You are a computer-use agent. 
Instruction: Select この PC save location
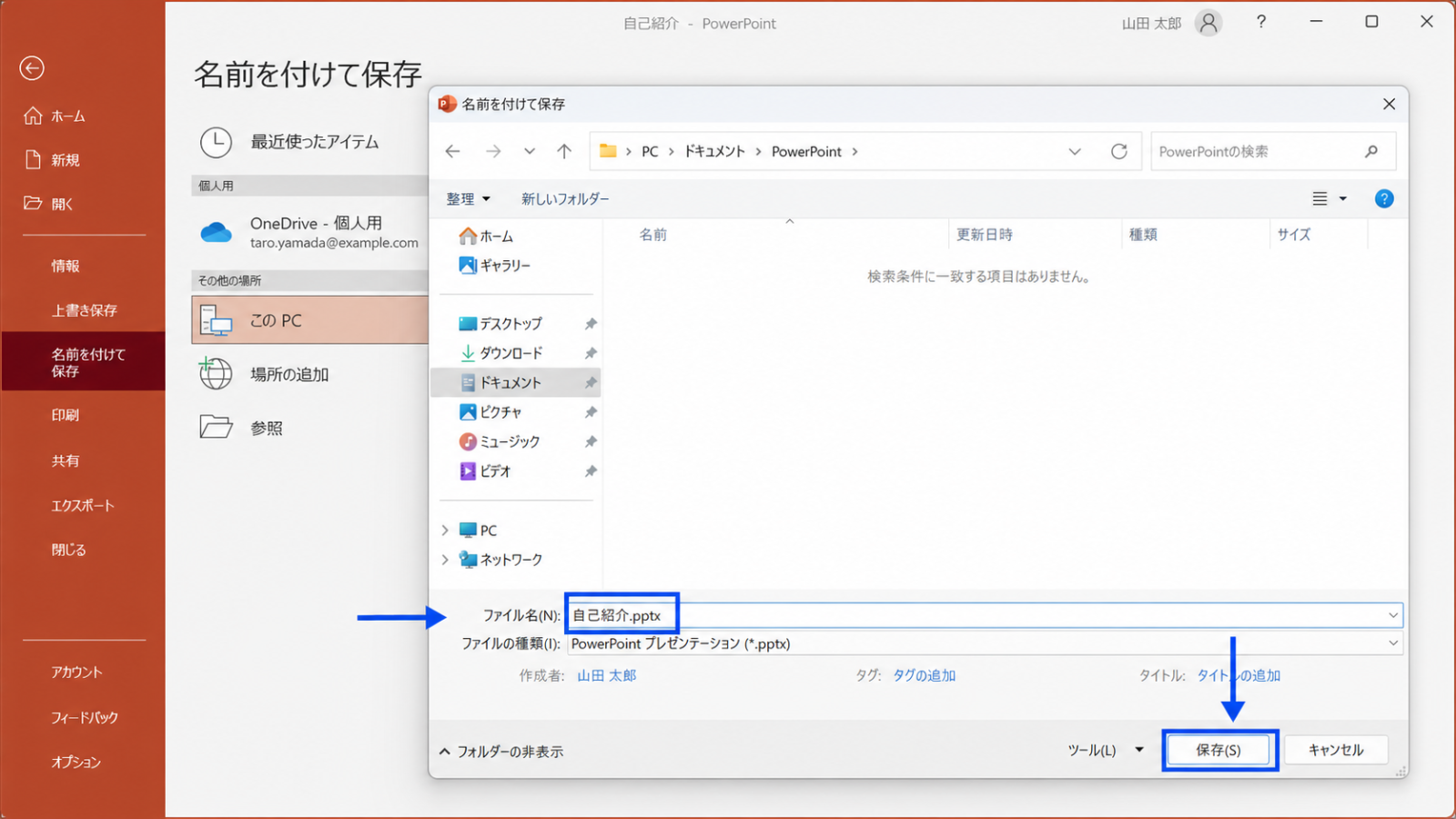pos(309,320)
